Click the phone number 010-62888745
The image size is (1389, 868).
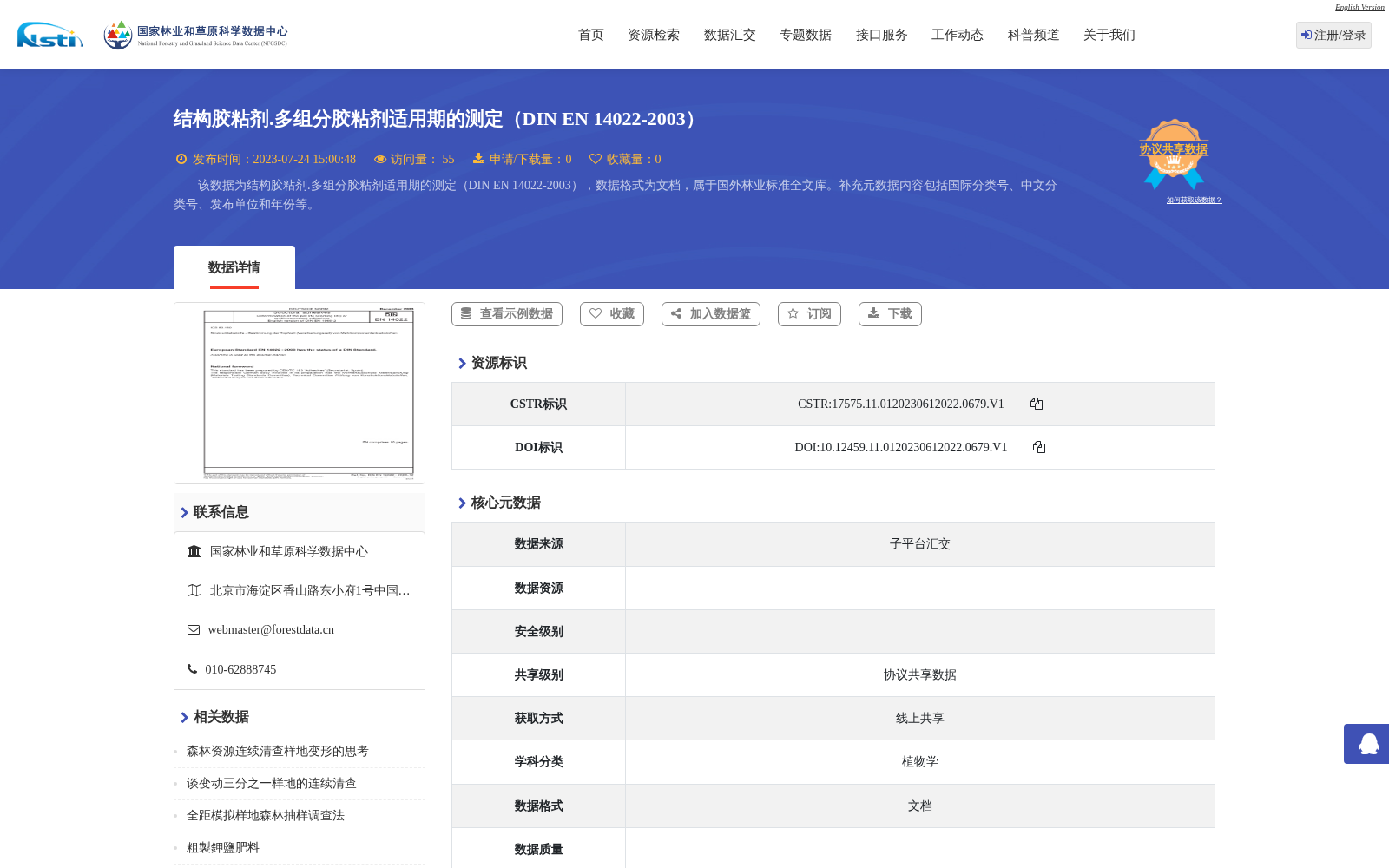click(x=240, y=669)
